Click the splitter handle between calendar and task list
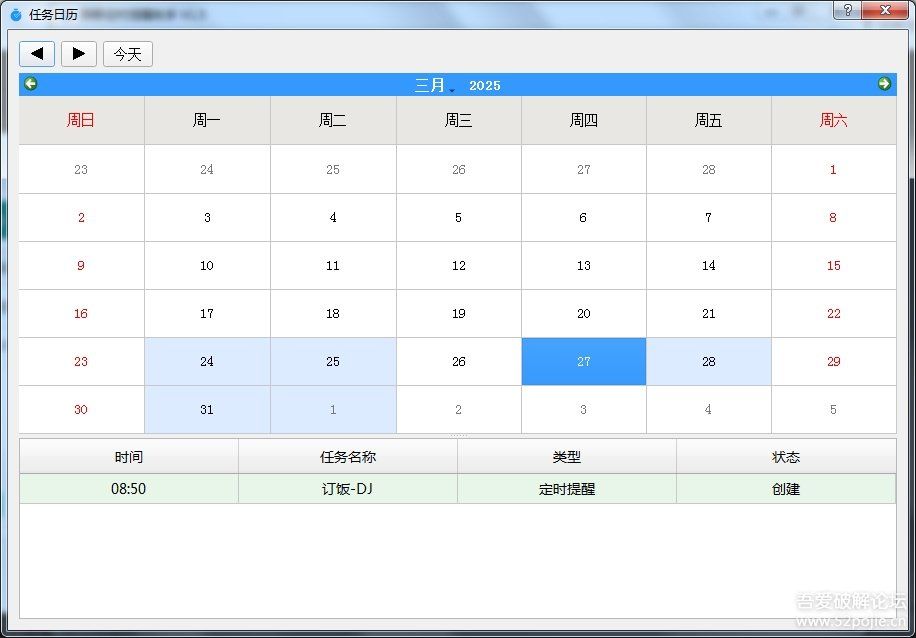This screenshot has width=916, height=638. coord(459,436)
